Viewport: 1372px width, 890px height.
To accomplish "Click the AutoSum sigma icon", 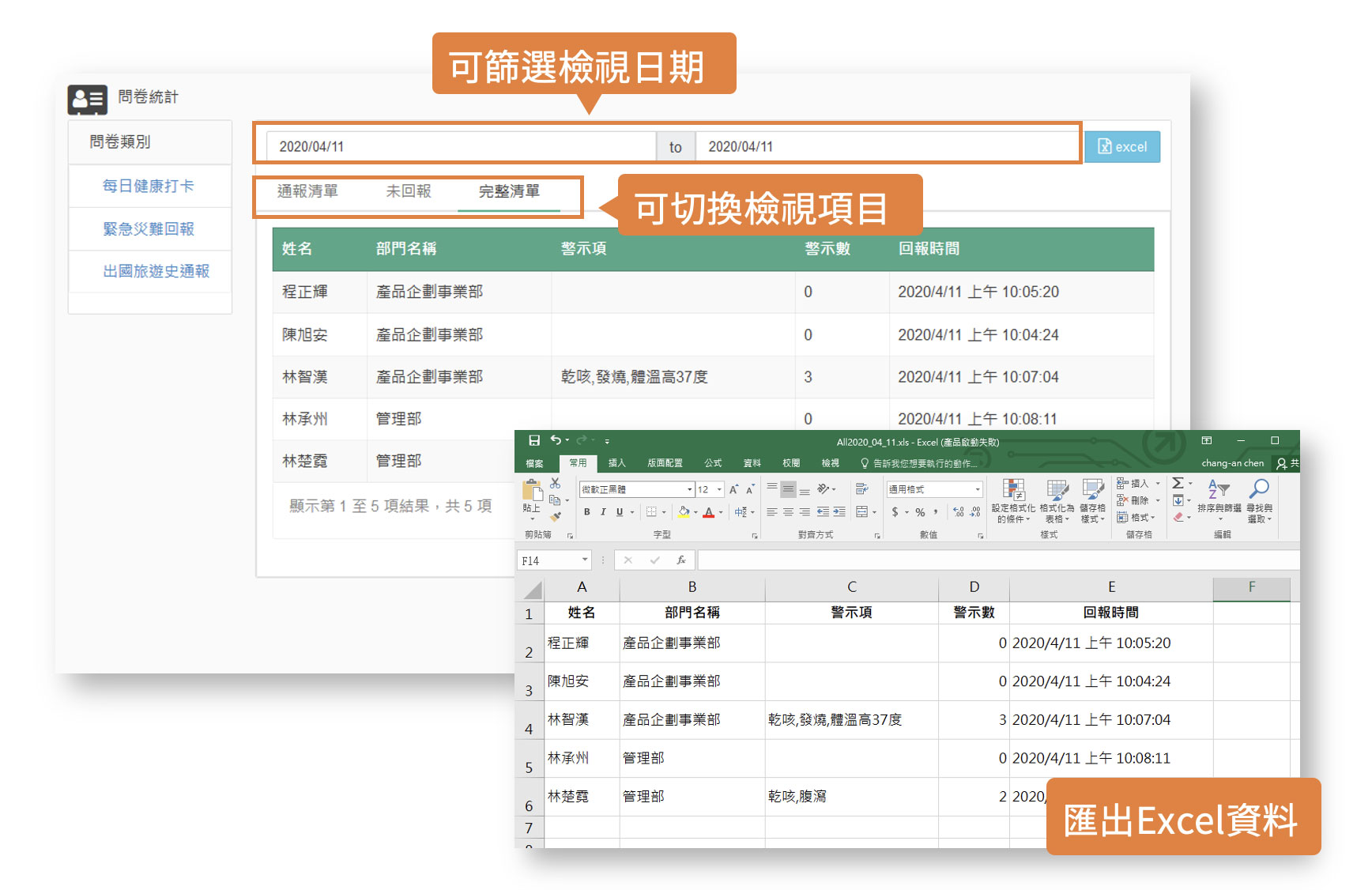I will 1178,483.
